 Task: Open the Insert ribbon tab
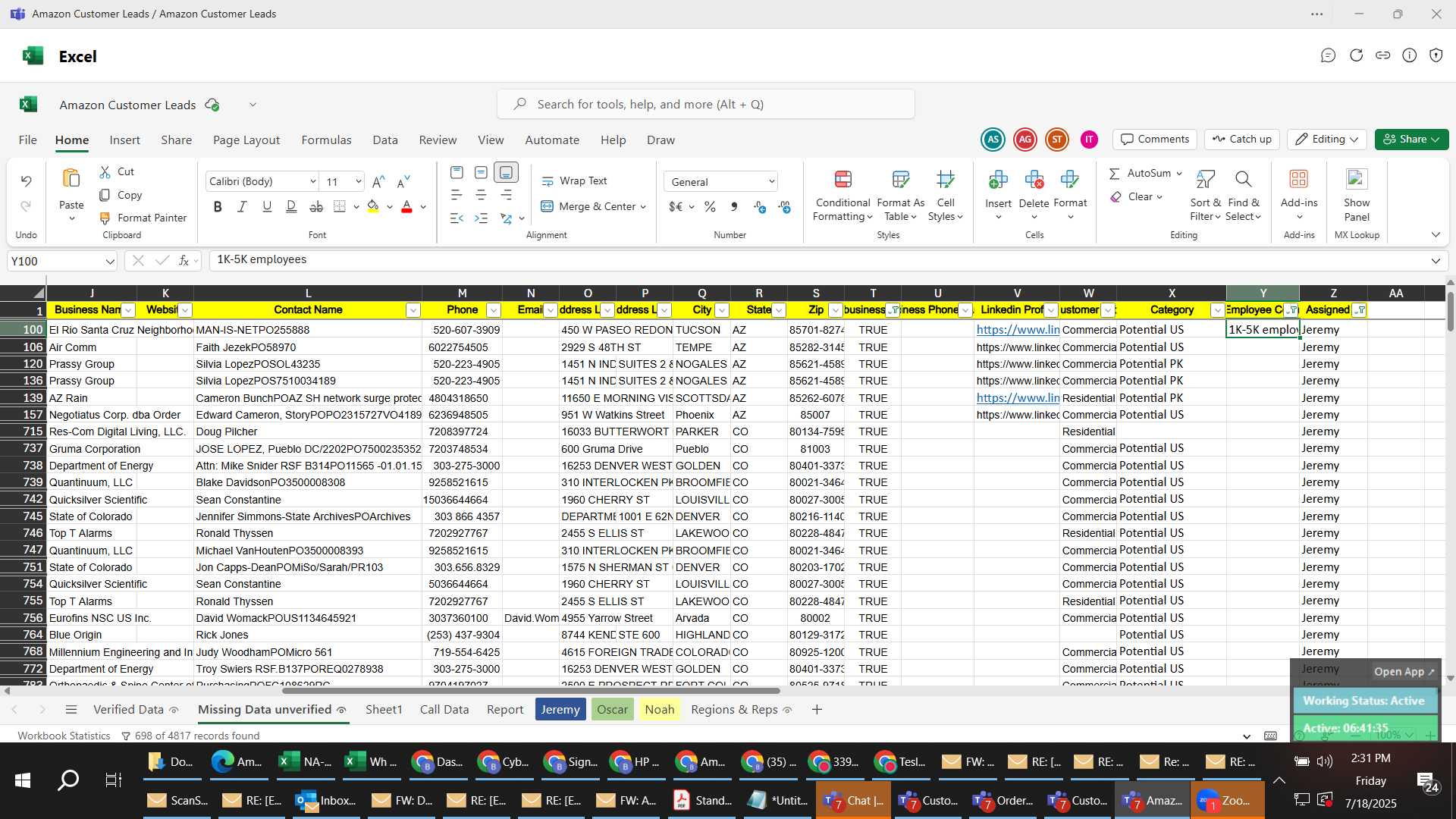coord(124,140)
